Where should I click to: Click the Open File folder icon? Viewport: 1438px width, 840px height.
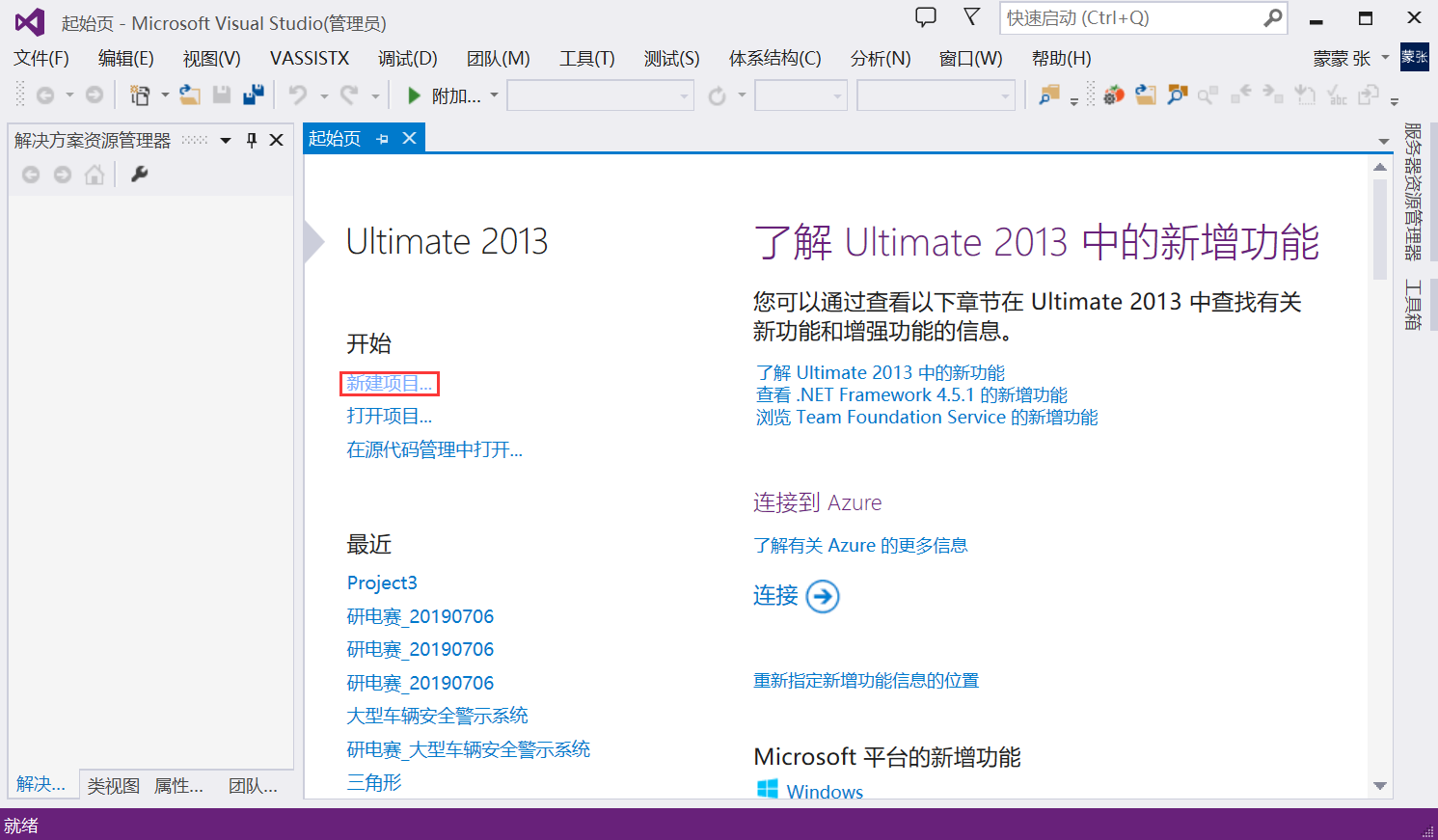pos(190,95)
